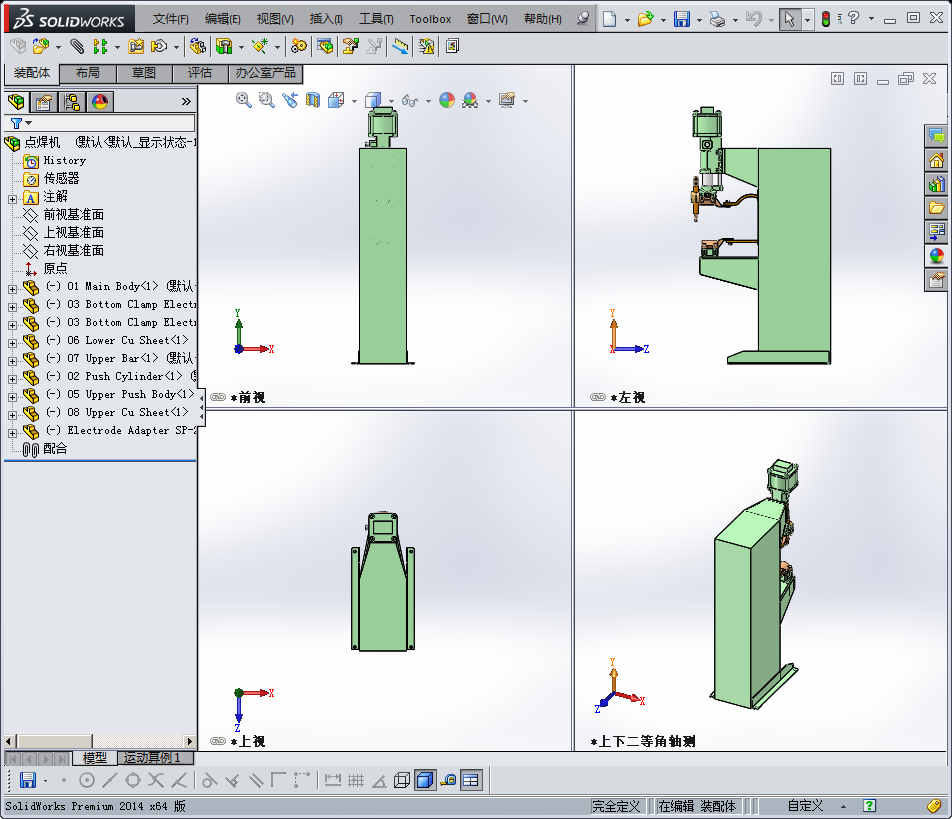Viewport: 952px width, 819px height.
Task: Click the measure tape icon in bottom toolbar
Action: point(448,780)
